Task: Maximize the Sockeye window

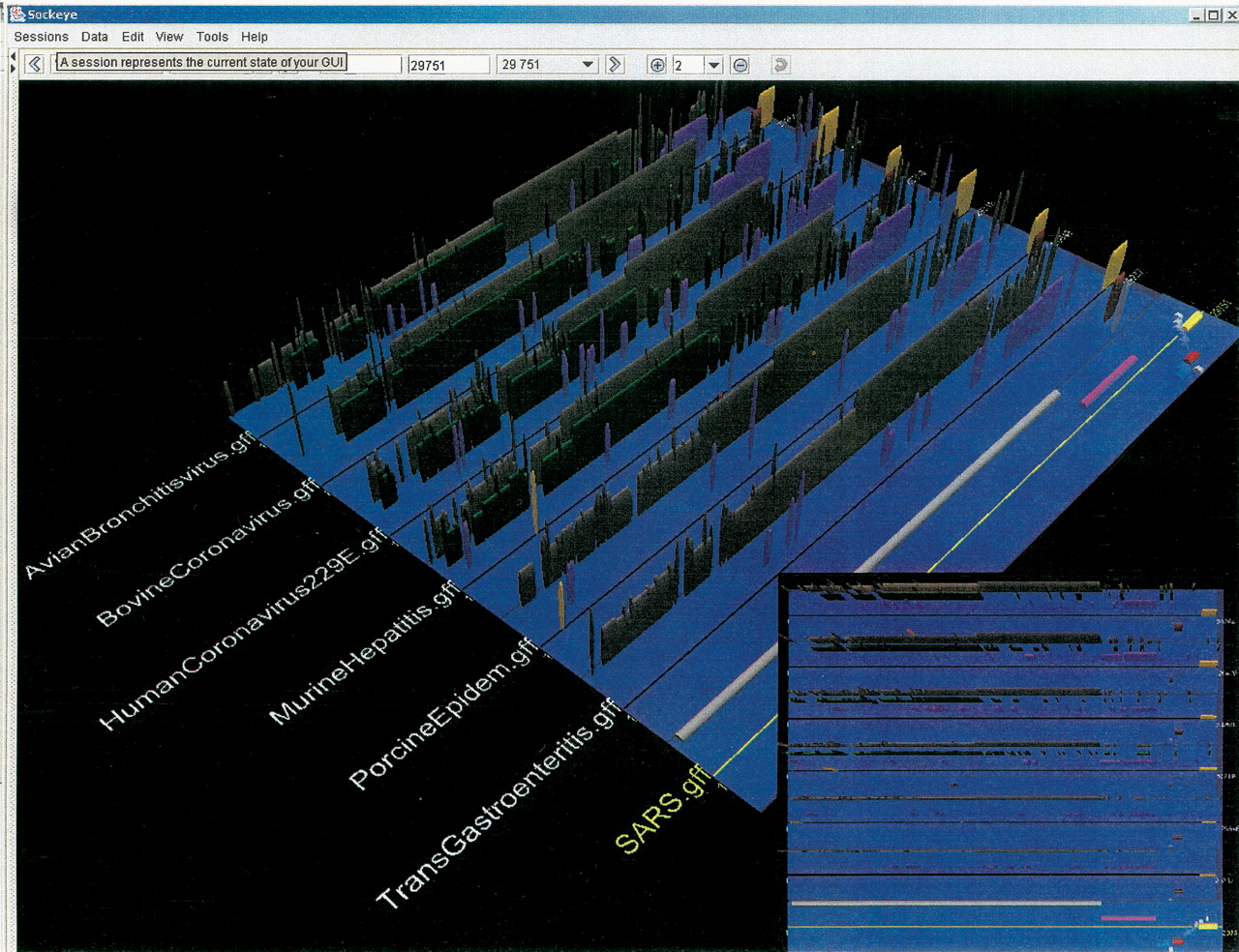Action: click(1212, 15)
